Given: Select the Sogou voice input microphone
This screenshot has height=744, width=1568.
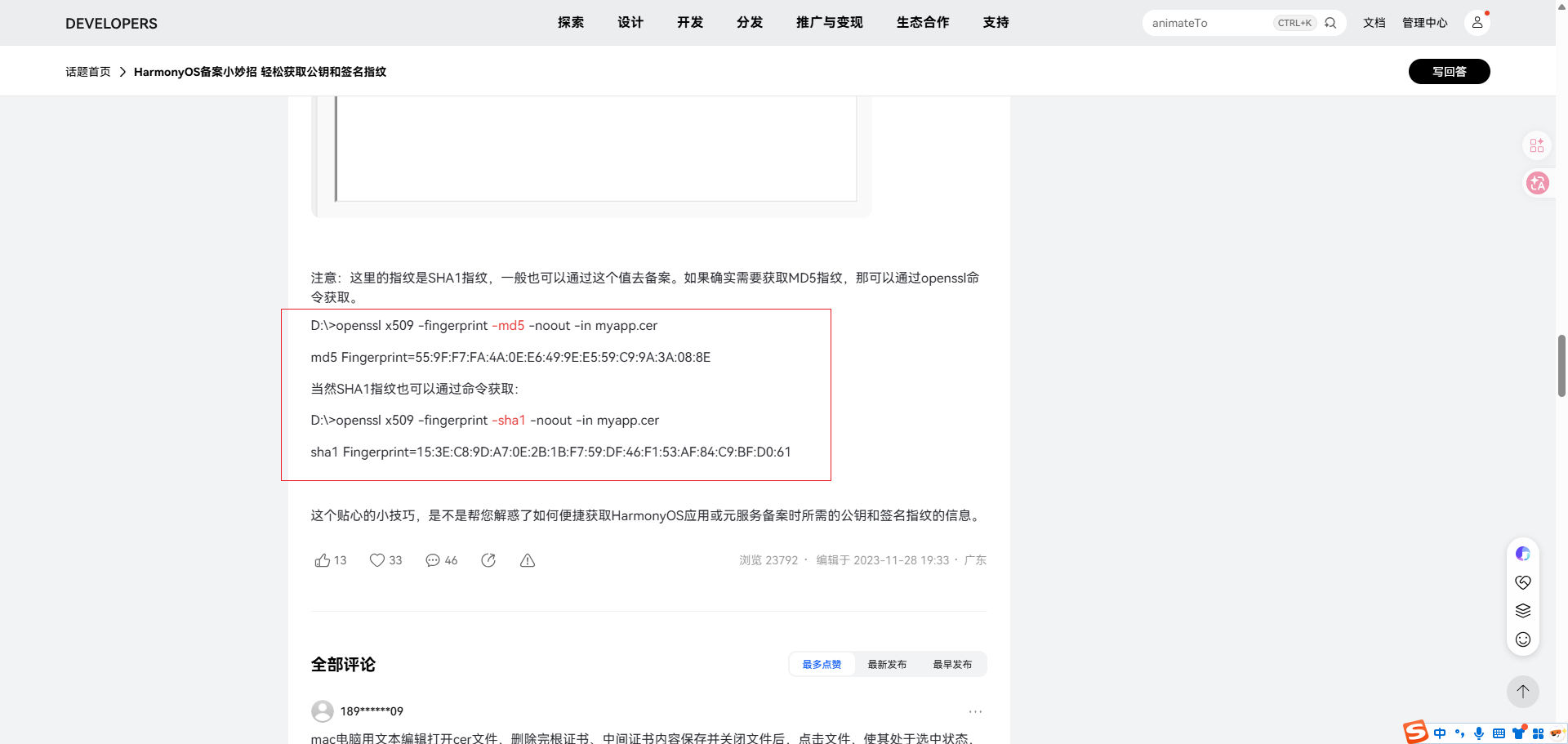Looking at the screenshot, I should (x=1478, y=733).
